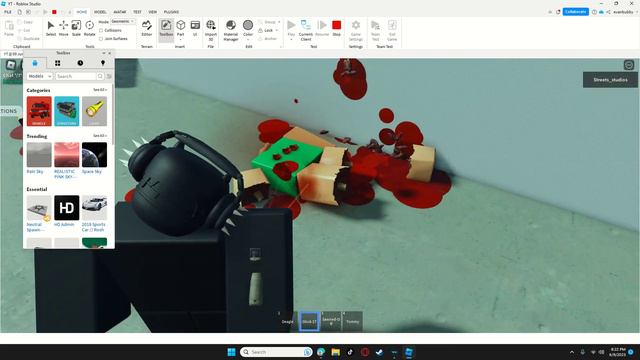640x360 pixels.
Task: Activate the Move tool
Action: point(64,28)
